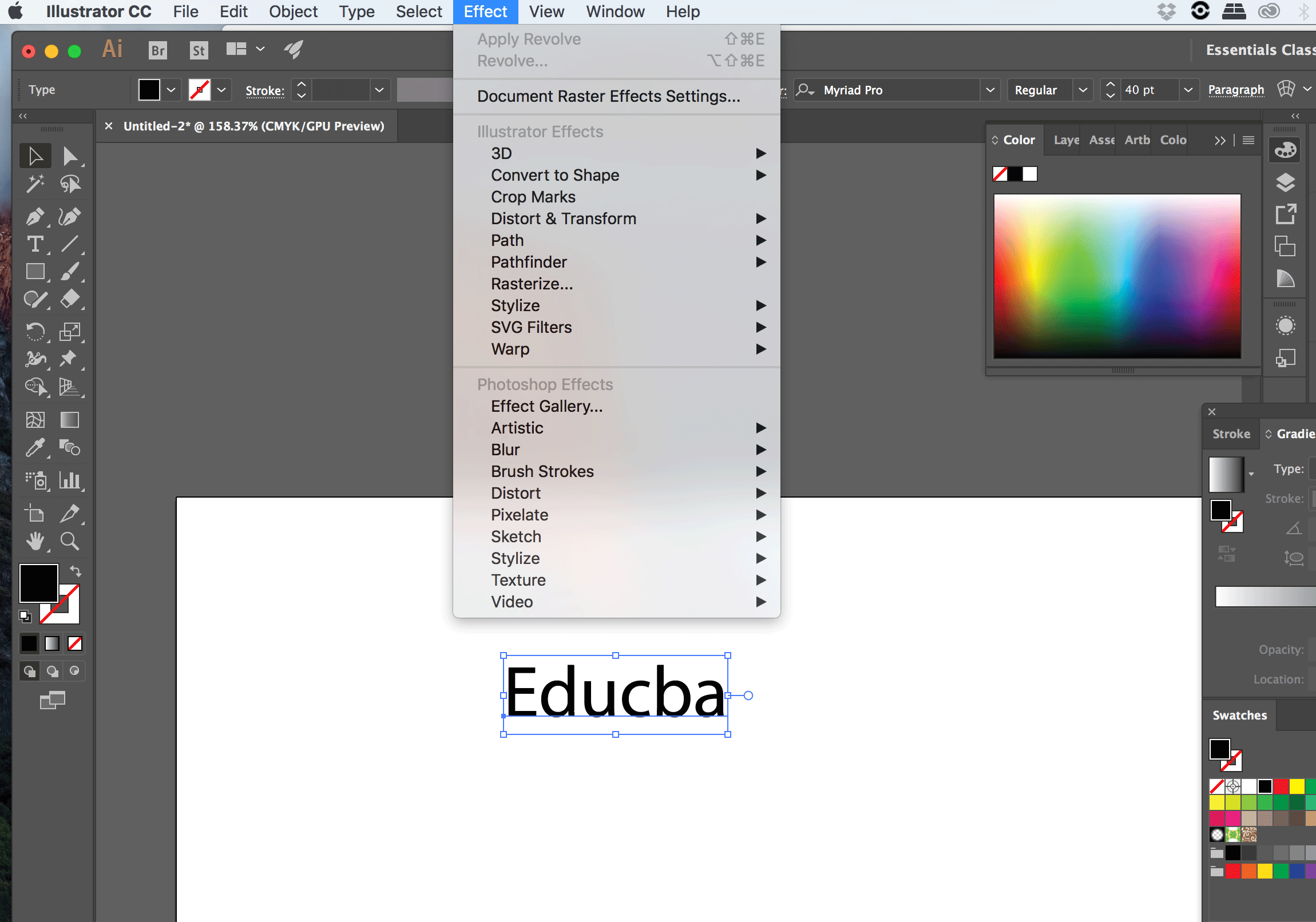Screen dimensions: 1316x922
Task: Open the Bridge (Br) icon
Action: (x=157, y=50)
